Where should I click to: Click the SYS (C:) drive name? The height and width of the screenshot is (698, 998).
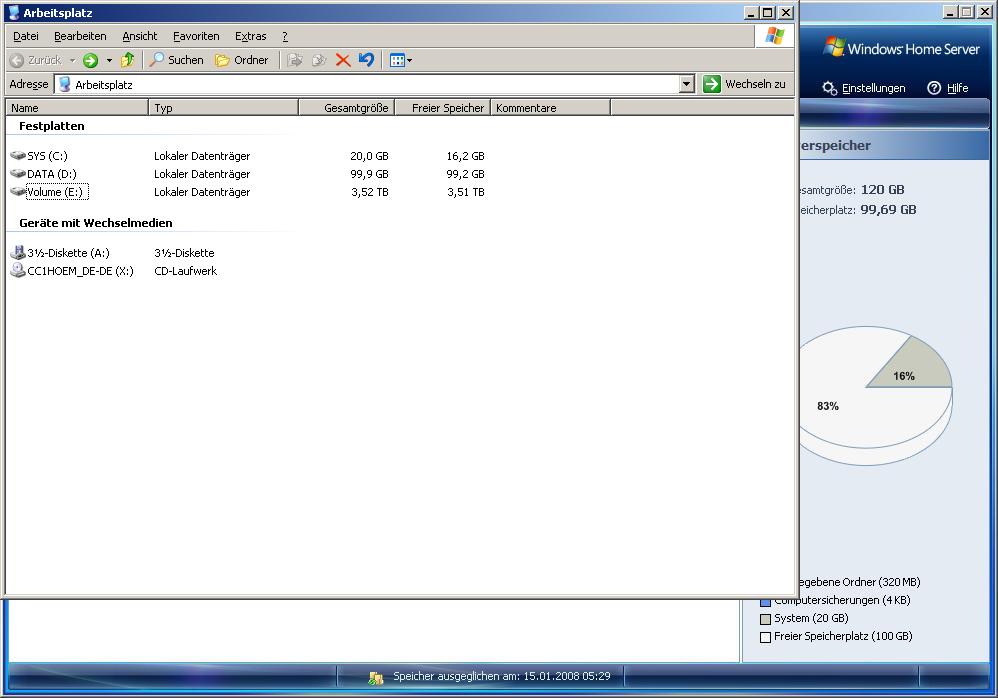click(x=47, y=156)
